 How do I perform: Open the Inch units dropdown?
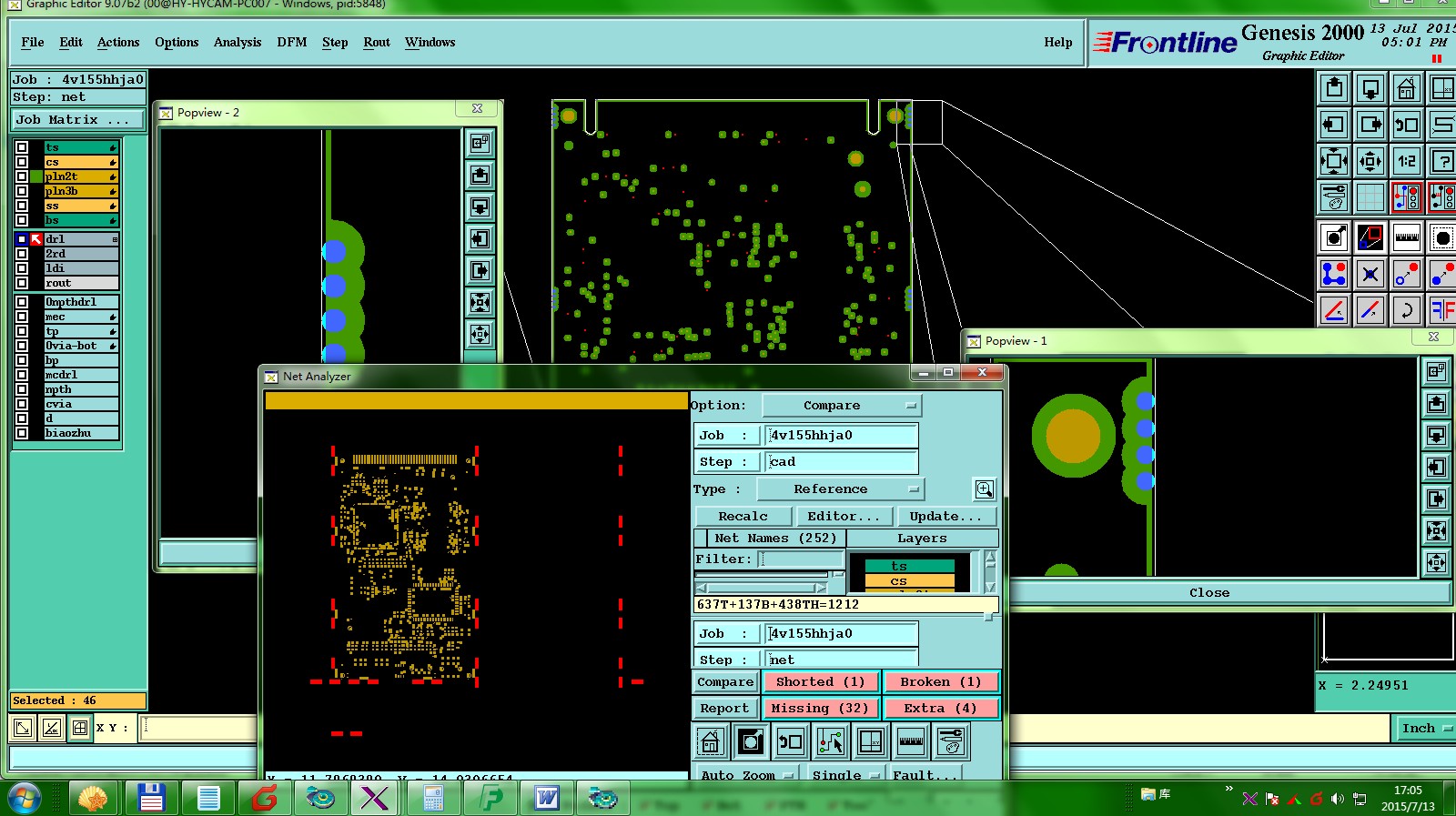[1424, 728]
